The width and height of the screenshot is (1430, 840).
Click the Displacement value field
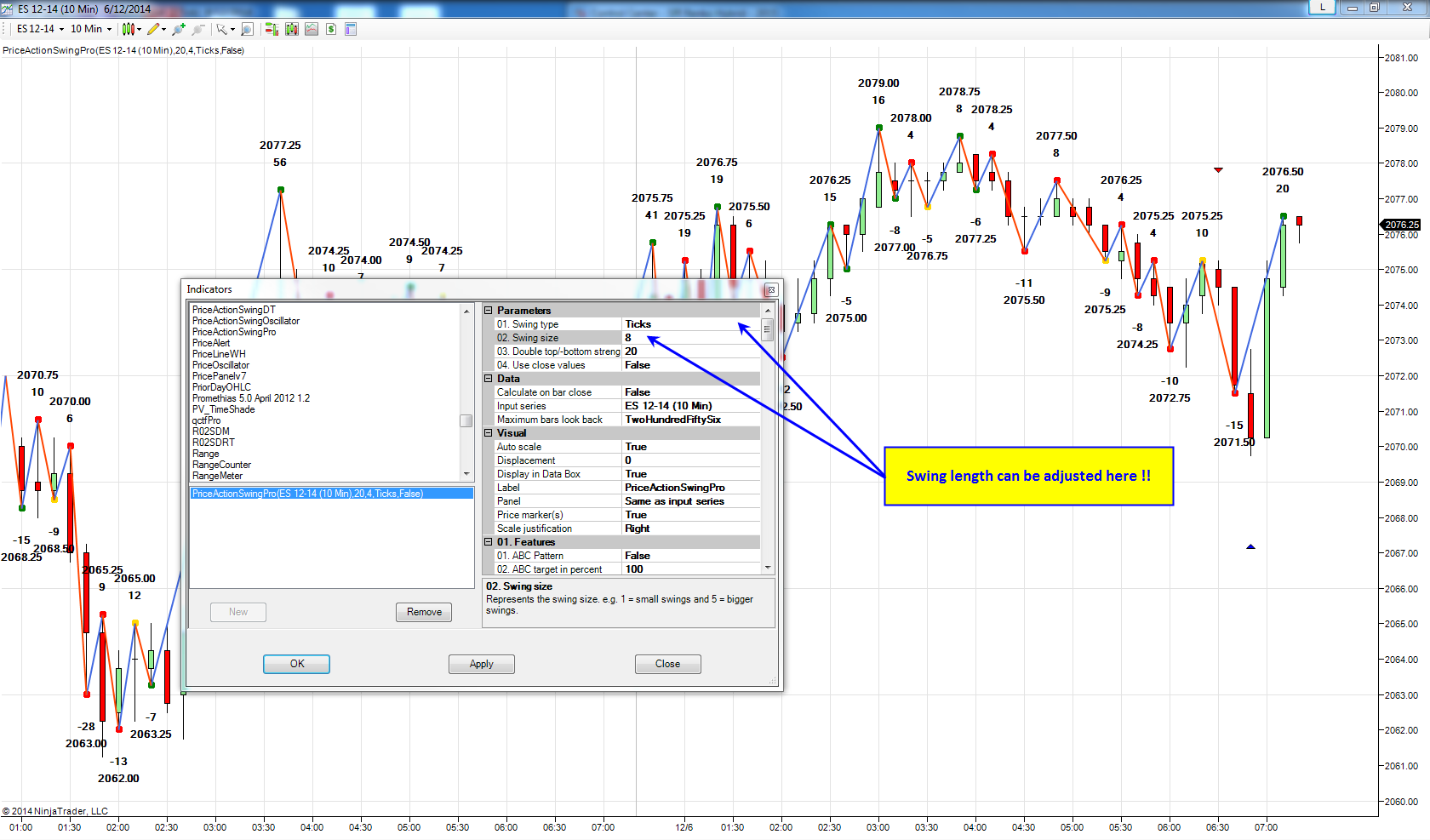tap(691, 460)
